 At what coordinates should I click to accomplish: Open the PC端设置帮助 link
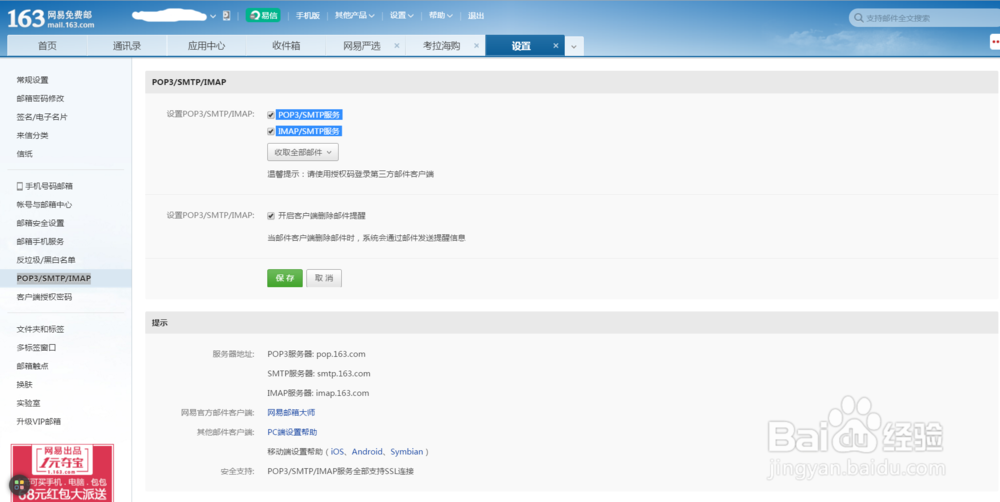292,432
